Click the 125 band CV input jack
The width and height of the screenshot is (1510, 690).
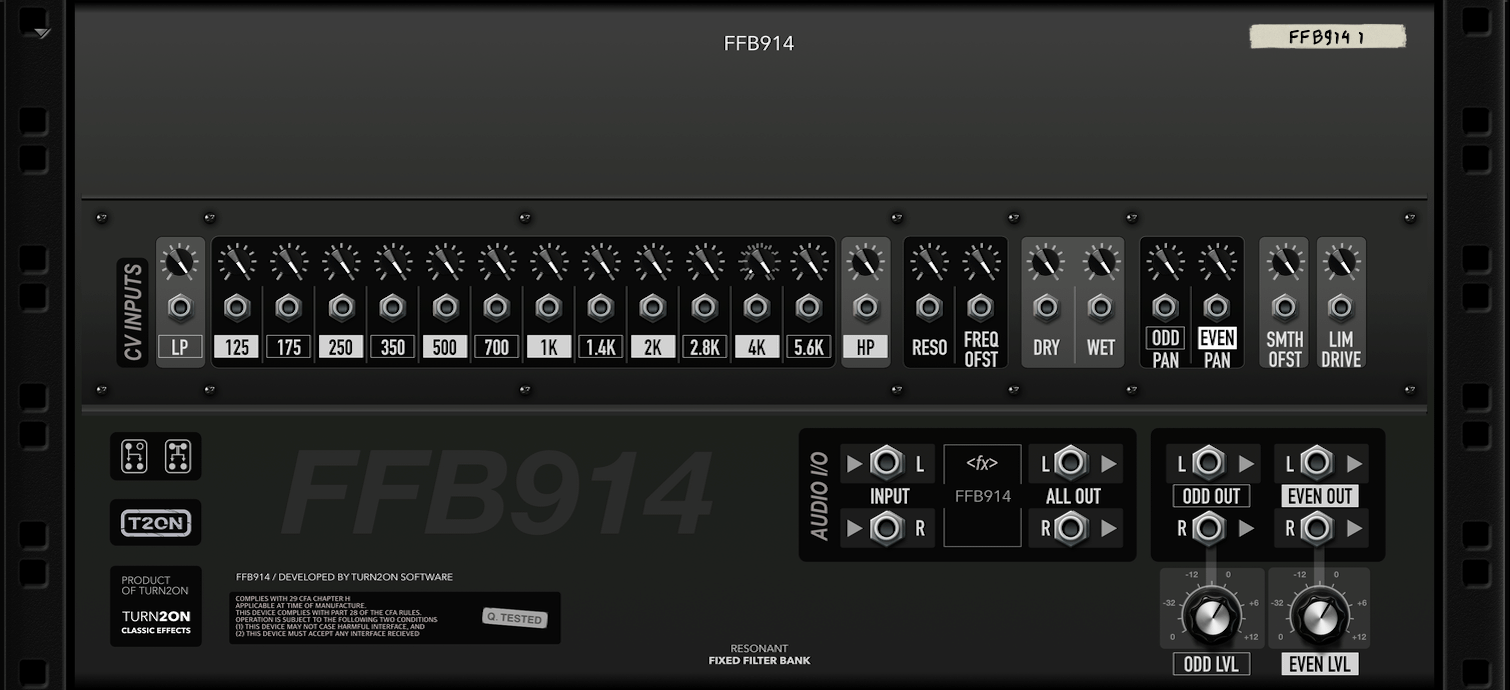tap(237, 307)
